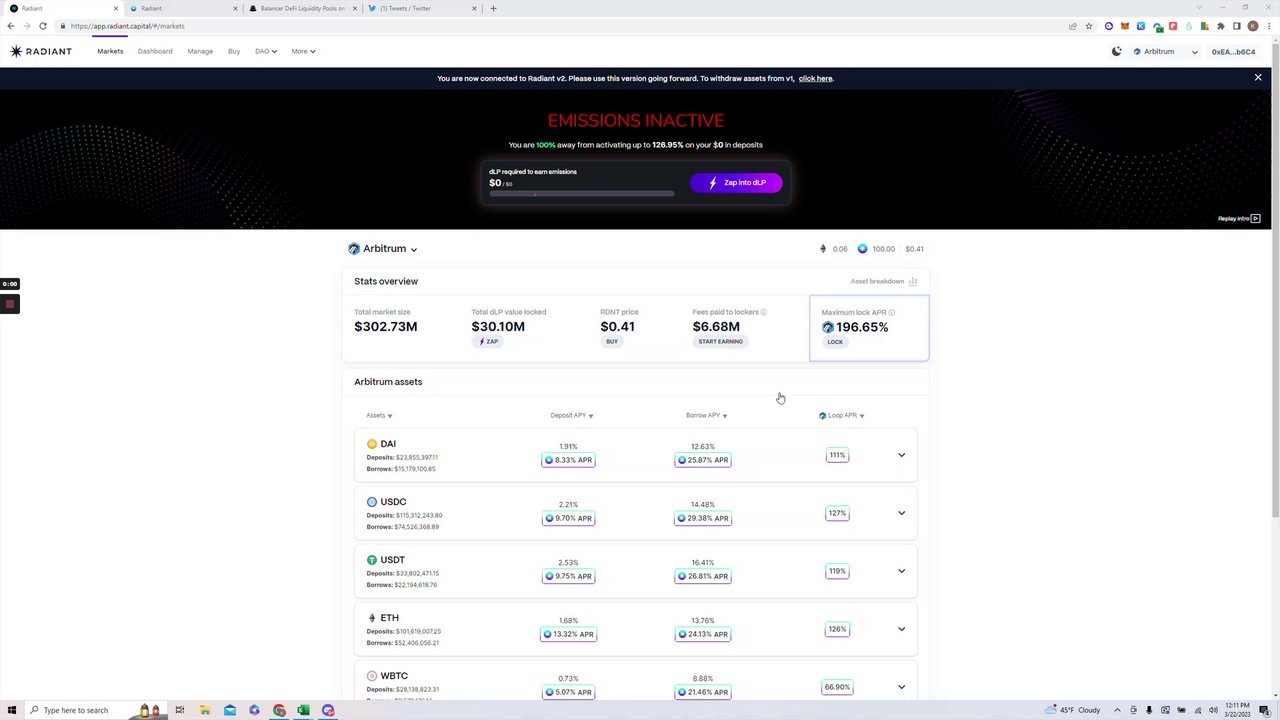Sort by Deposit APY column

pos(571,415)
